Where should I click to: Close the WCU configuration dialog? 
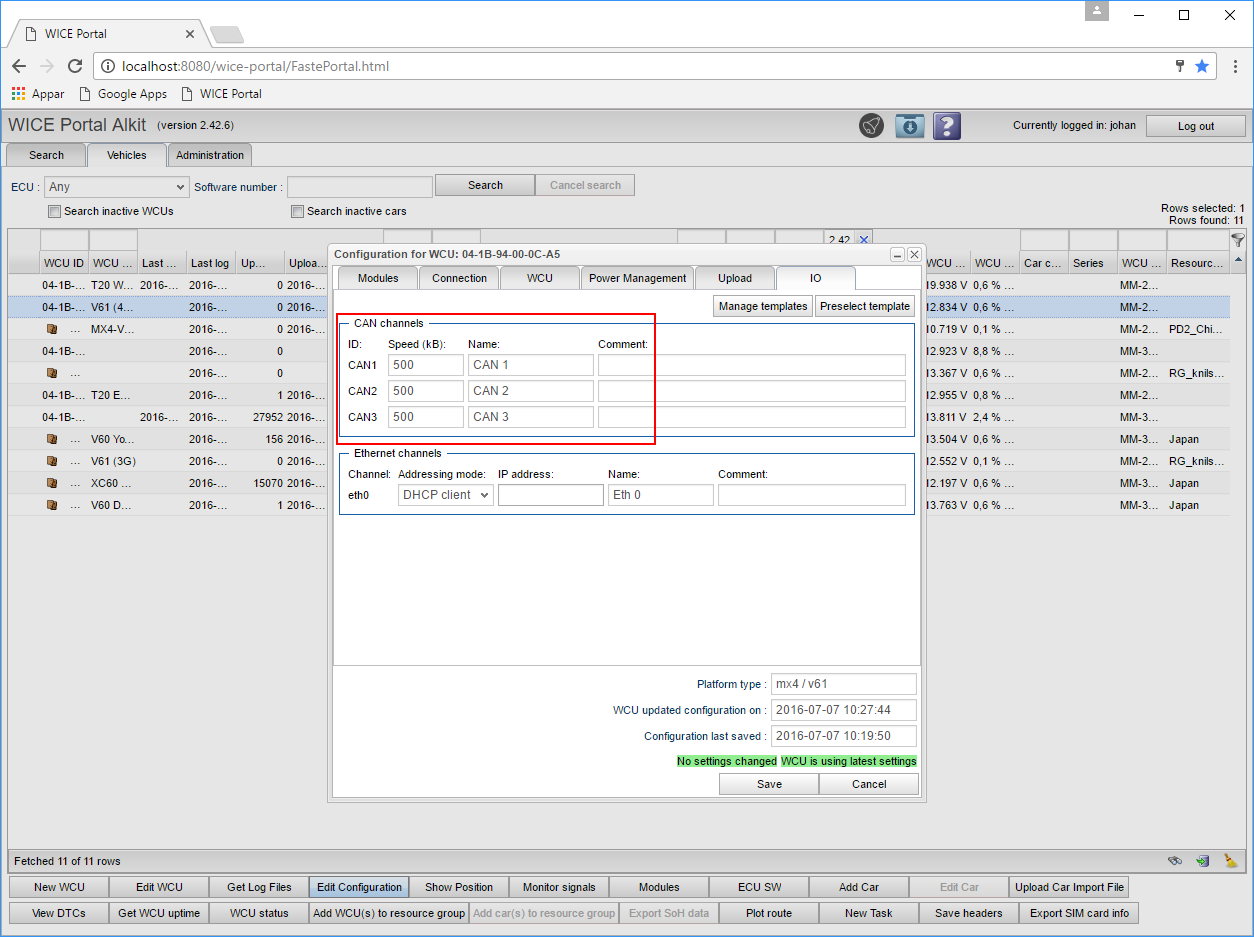[x=914, y=255]
